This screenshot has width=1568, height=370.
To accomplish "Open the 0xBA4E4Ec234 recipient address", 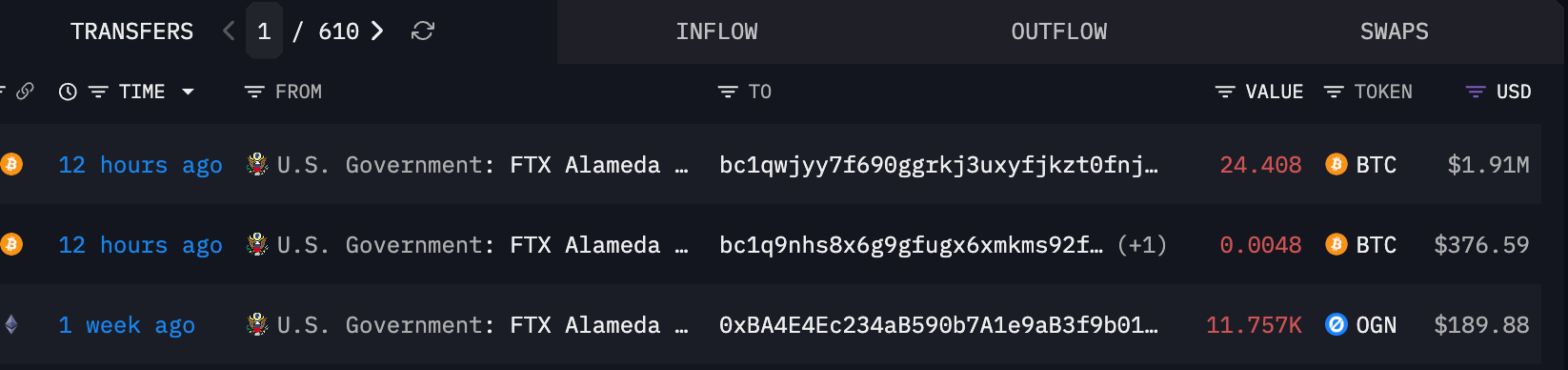I will pyautogui.click(x=938, y=325).
